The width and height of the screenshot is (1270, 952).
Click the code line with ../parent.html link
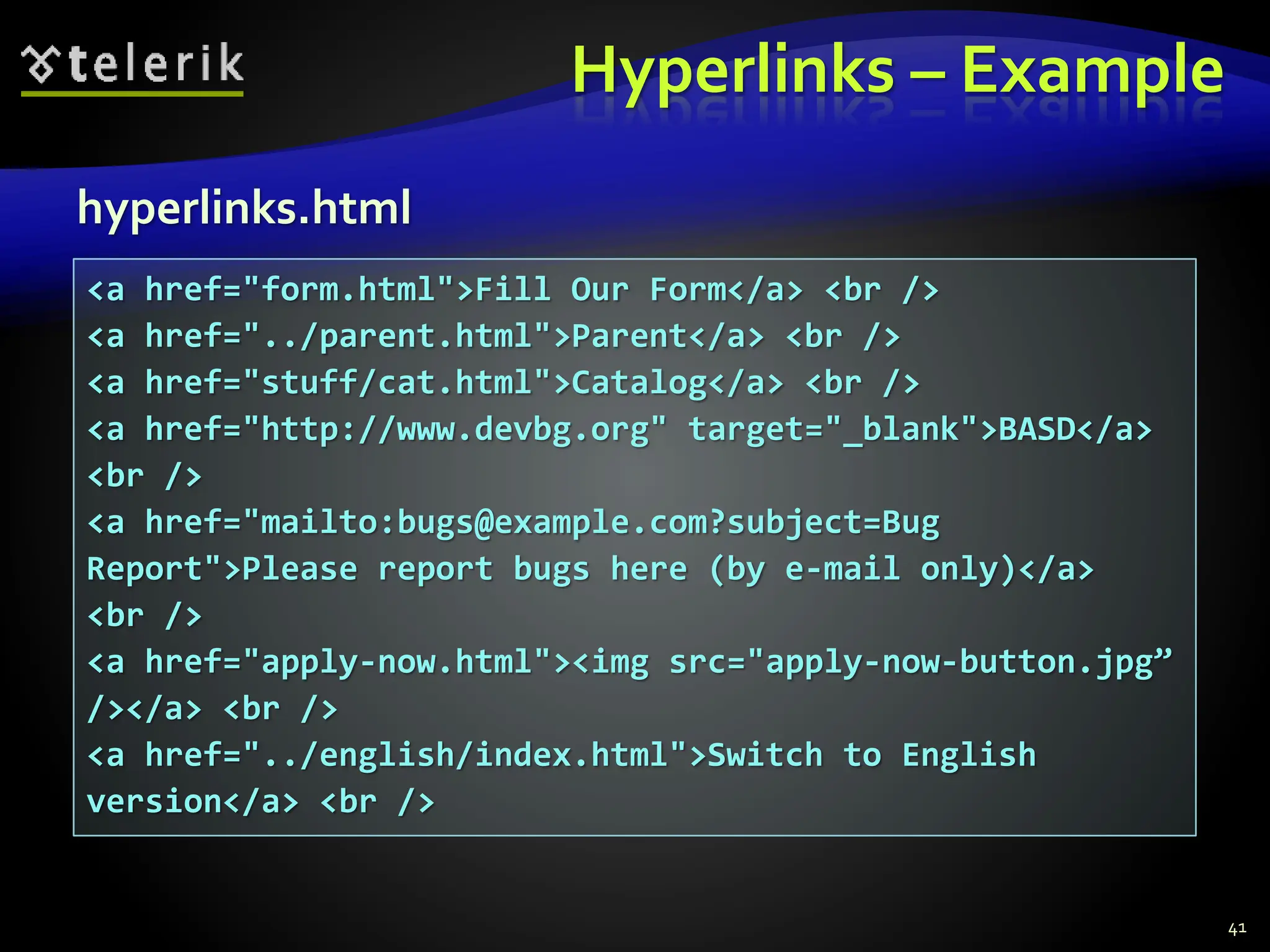(494, 337)
